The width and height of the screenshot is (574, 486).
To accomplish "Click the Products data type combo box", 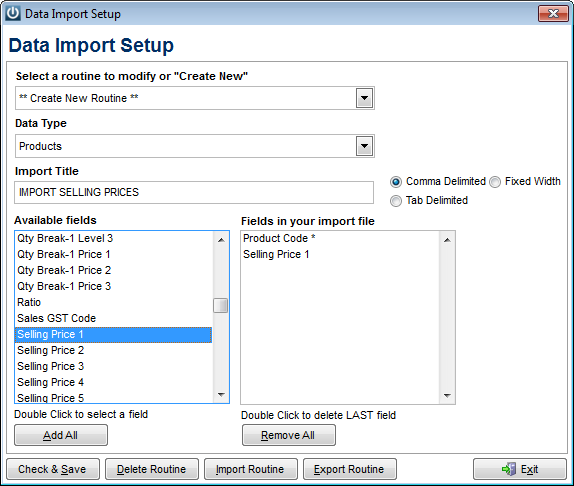I will point(195,146).
